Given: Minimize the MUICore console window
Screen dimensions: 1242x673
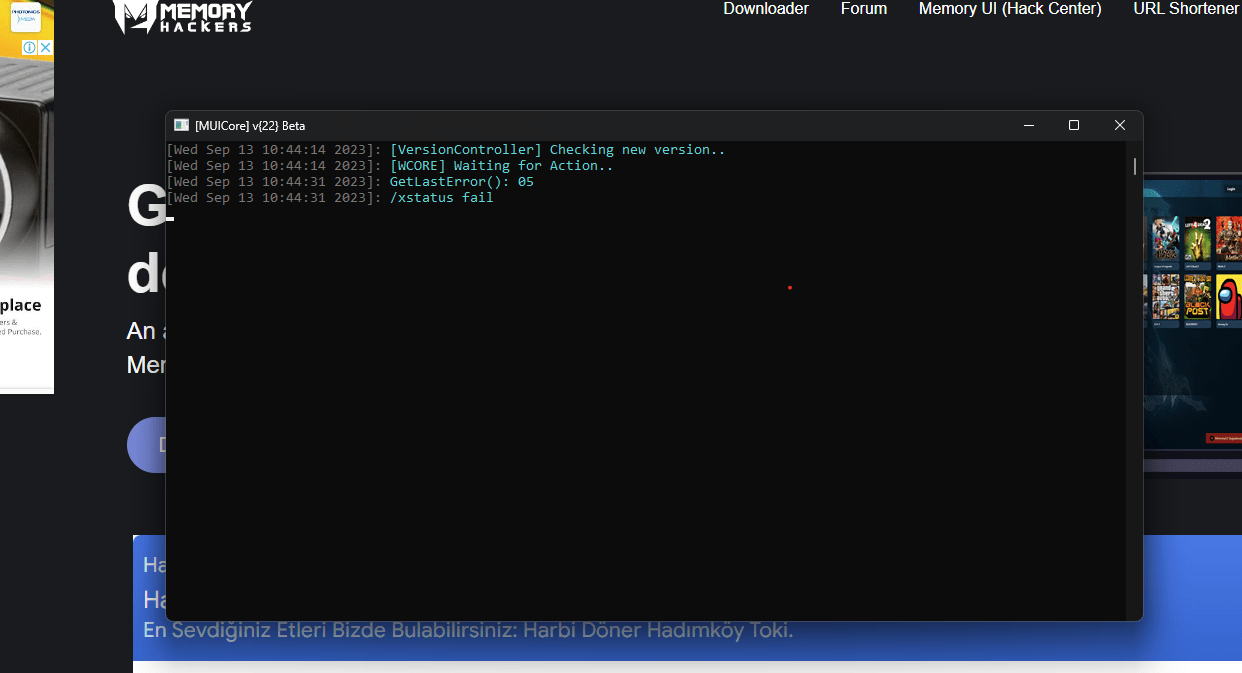Looking at the screenshot, I should point(1028,125).
